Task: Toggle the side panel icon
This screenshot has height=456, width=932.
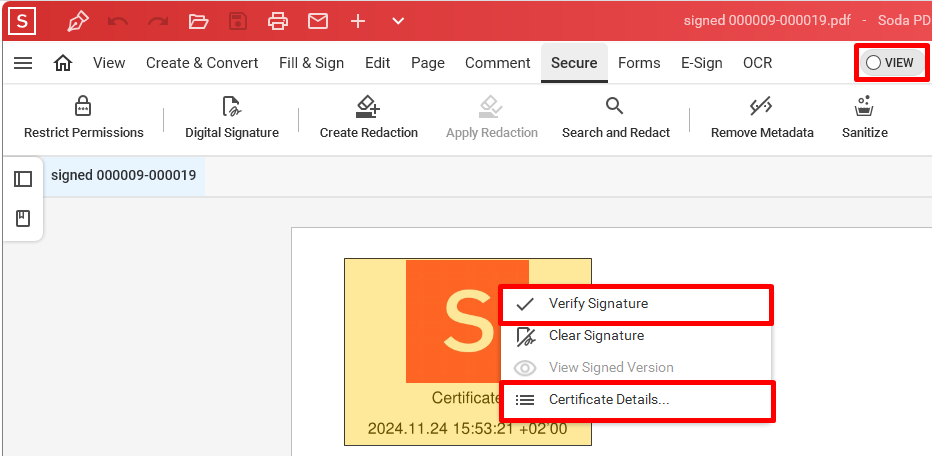Action: click(x=23, y=179)
